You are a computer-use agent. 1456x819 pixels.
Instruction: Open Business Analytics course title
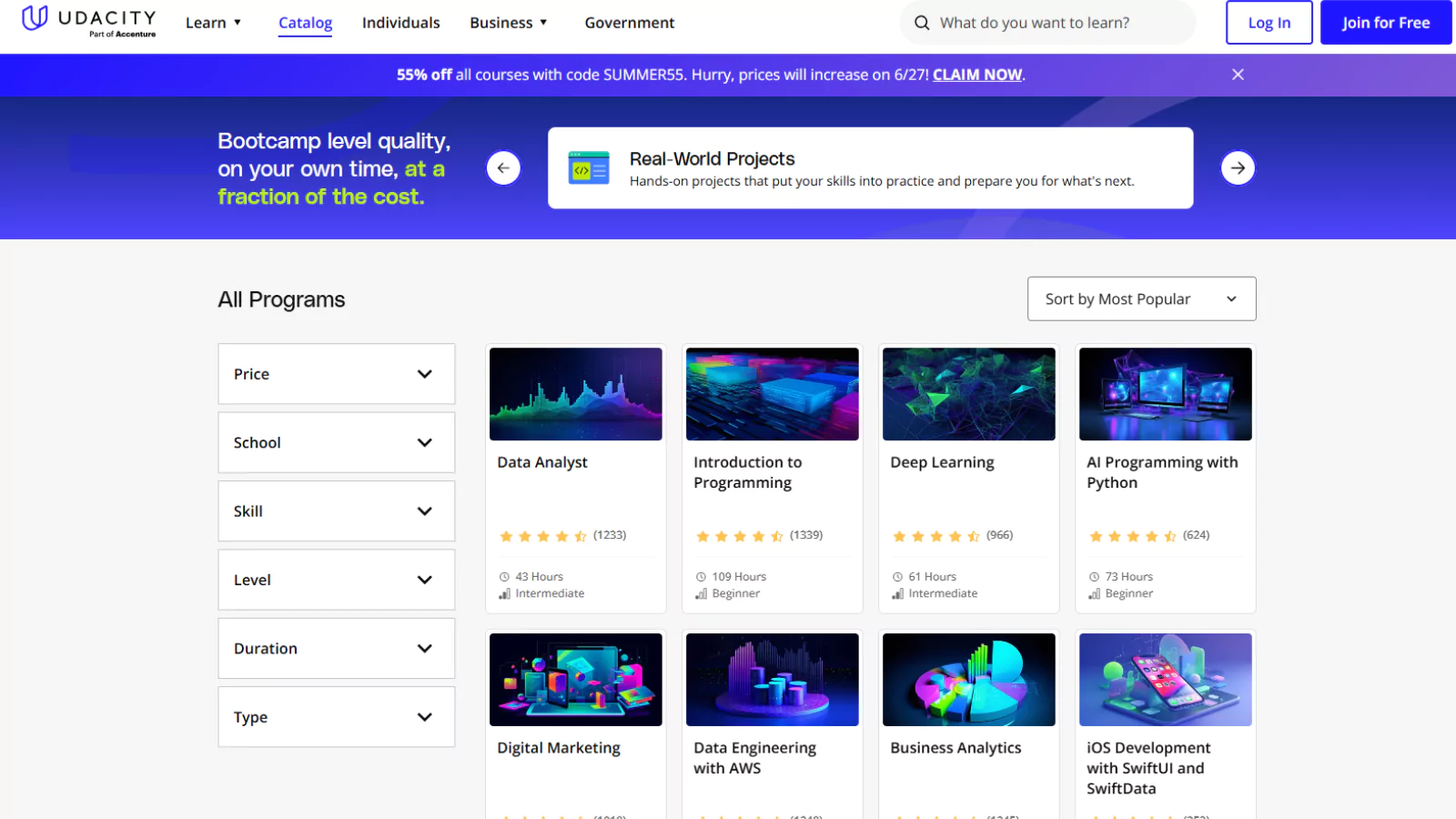955,748
